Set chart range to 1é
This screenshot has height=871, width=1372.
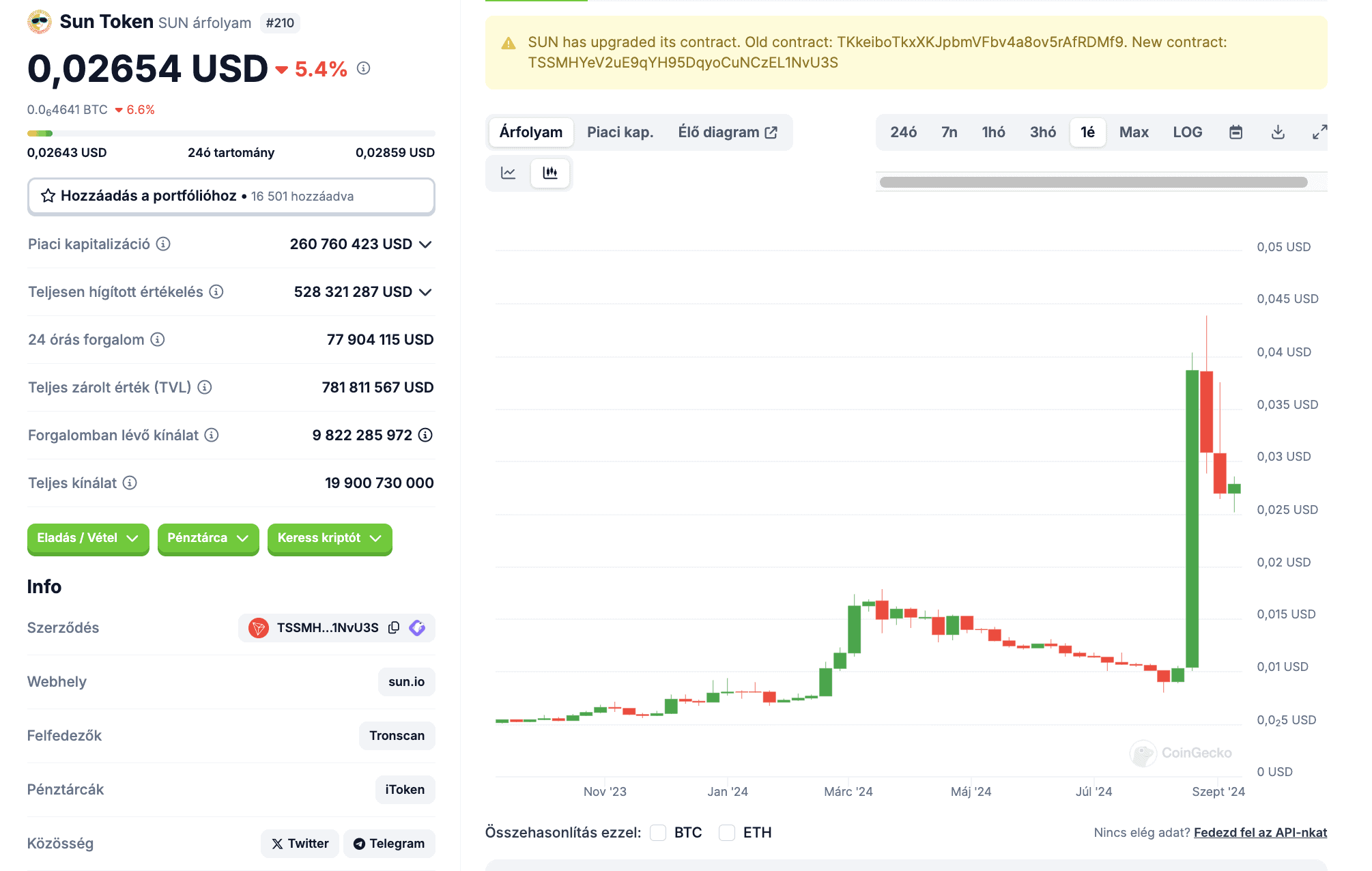pos(1087,132)
